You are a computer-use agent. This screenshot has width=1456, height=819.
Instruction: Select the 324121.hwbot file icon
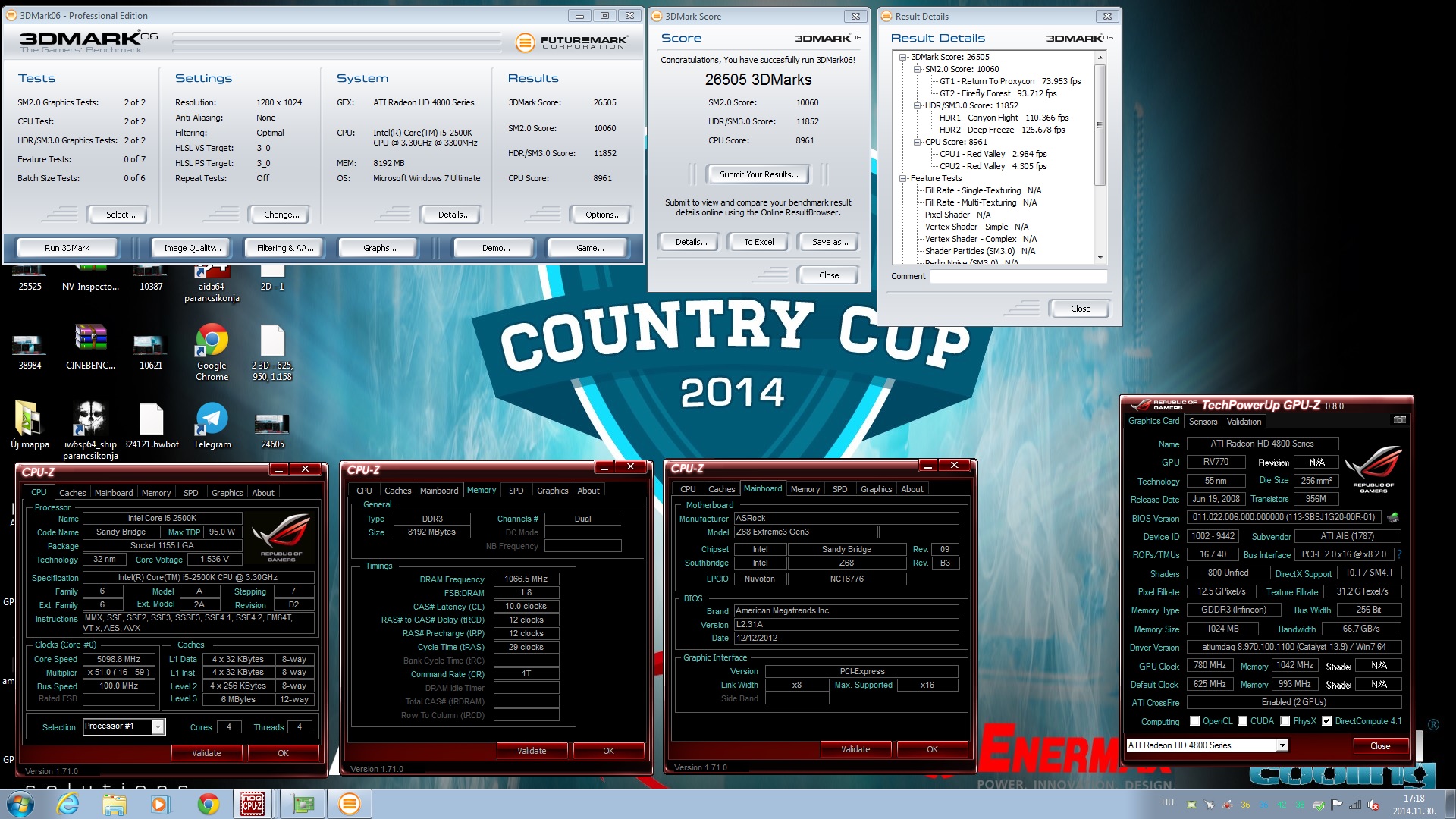[151, 418]
